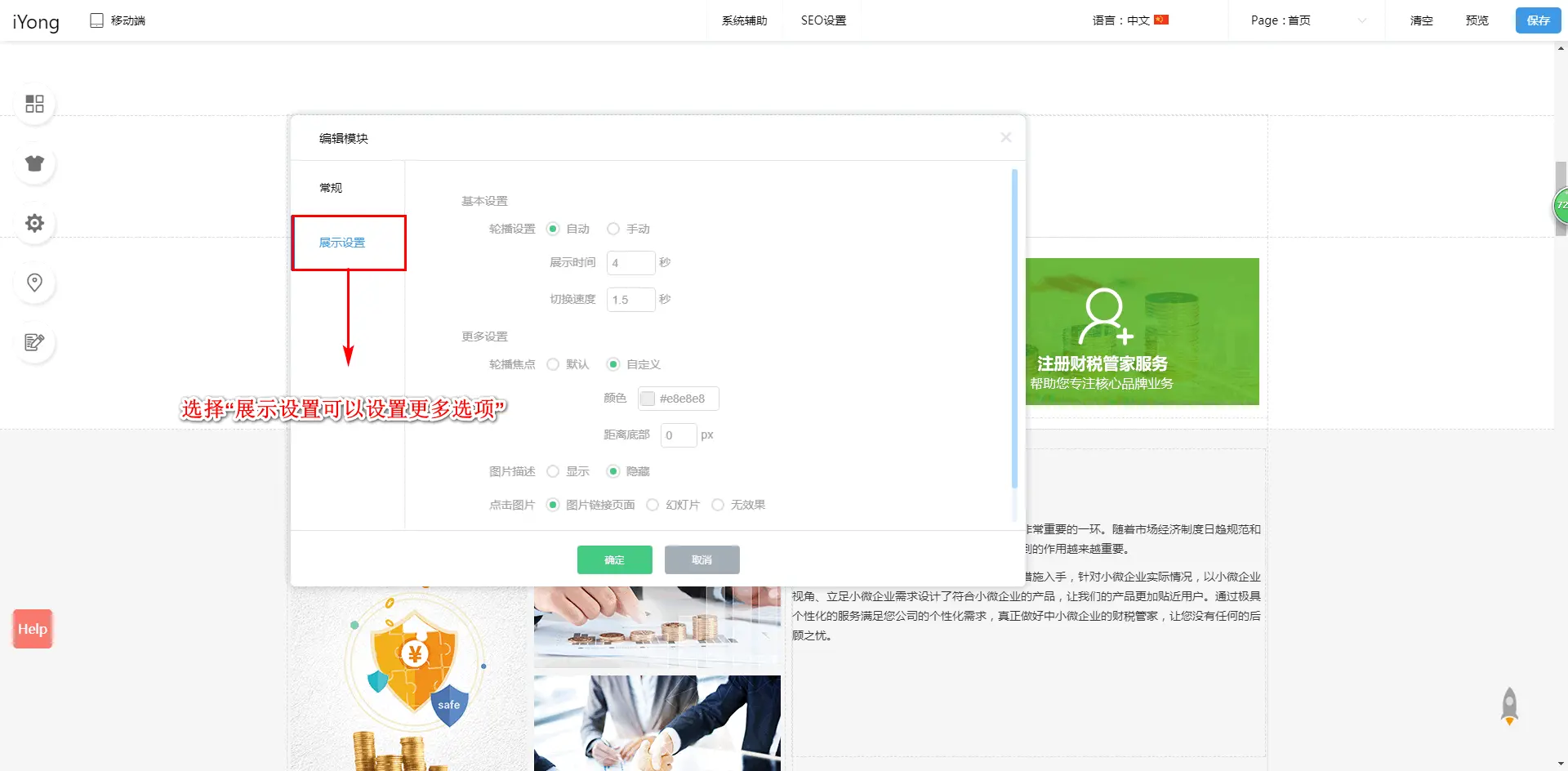Click the 确定 confirm button
Viewport: 1568px width, 771px height.
click(x=614, y=559)
